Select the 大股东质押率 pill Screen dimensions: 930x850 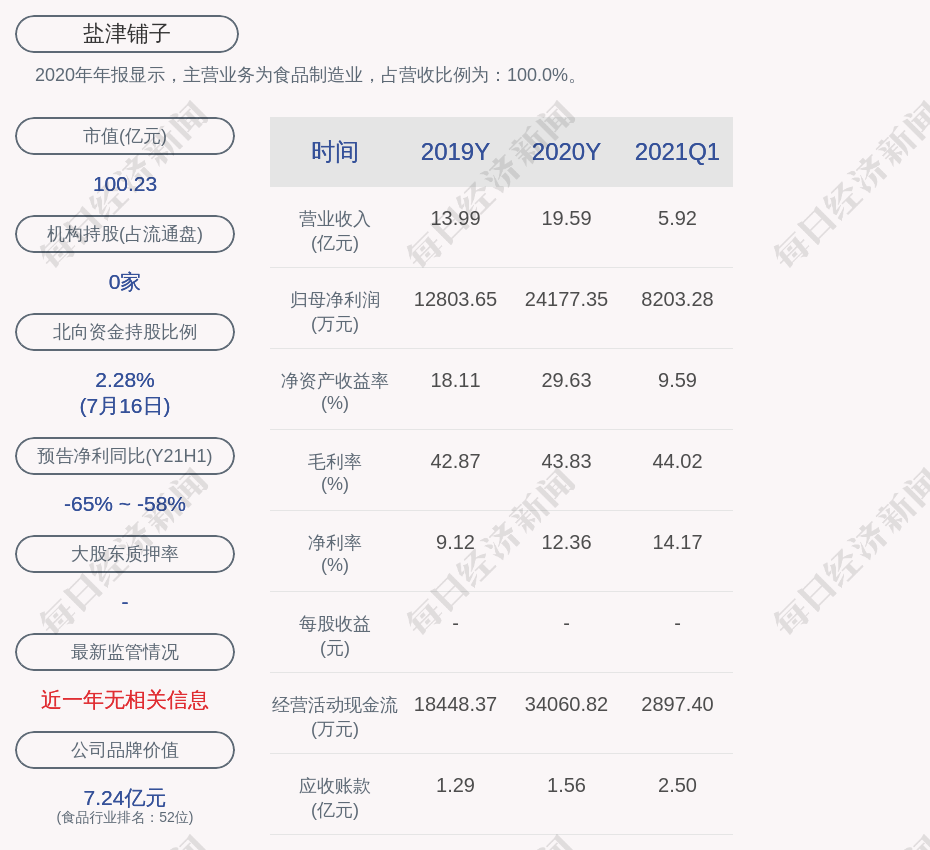pos(125,554)
